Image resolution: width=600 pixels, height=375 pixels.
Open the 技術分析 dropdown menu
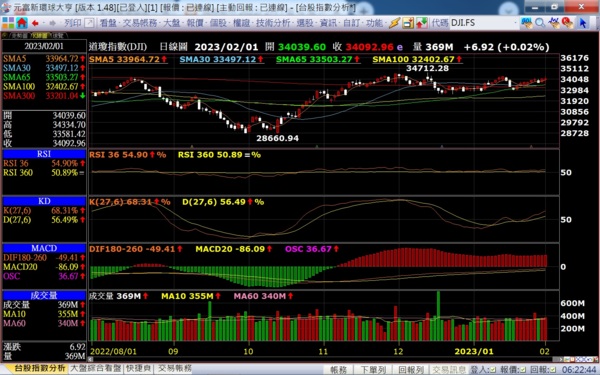coord(274,23)
